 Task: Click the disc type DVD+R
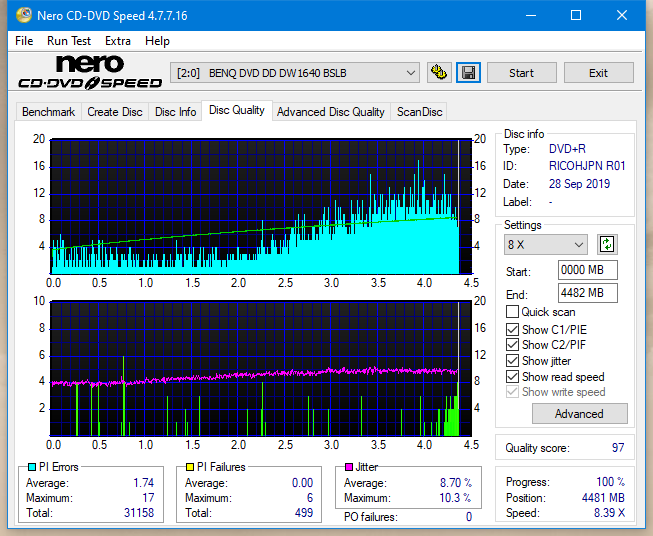tap(567, 149)
